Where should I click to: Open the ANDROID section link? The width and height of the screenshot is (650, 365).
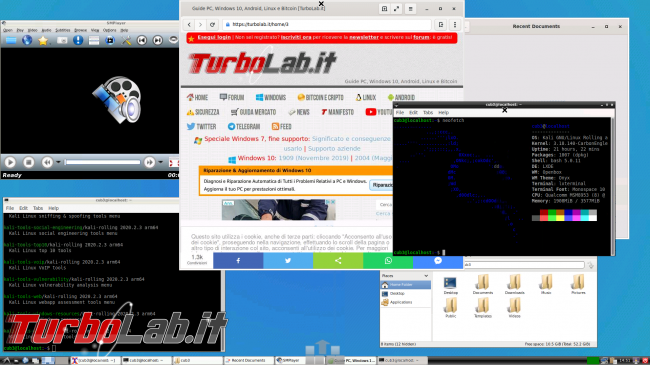point(401,97)
